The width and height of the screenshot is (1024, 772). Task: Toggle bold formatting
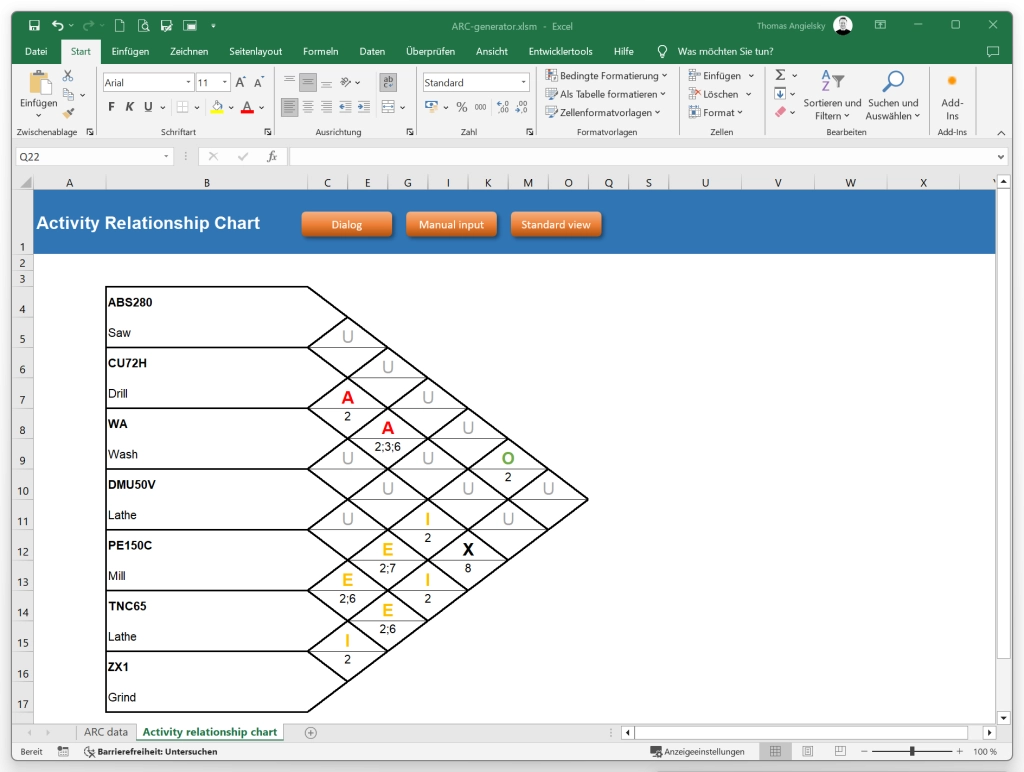[110, 105]
